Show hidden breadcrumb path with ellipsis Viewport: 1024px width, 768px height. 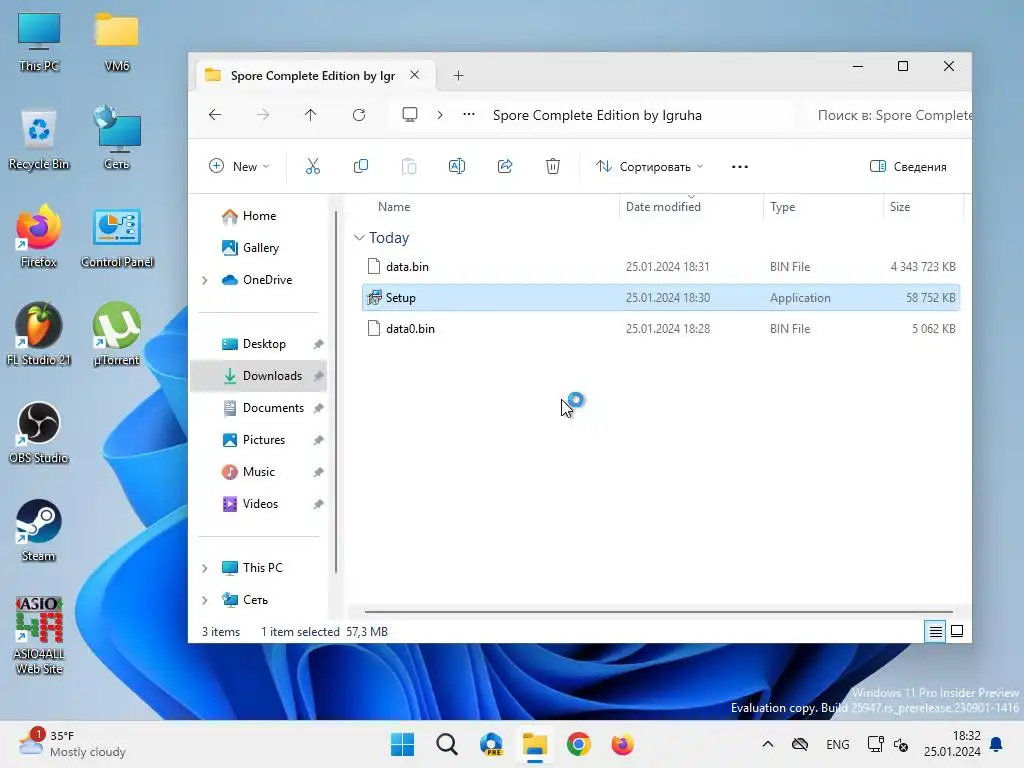pyautogui.click(x=468, y=115)
